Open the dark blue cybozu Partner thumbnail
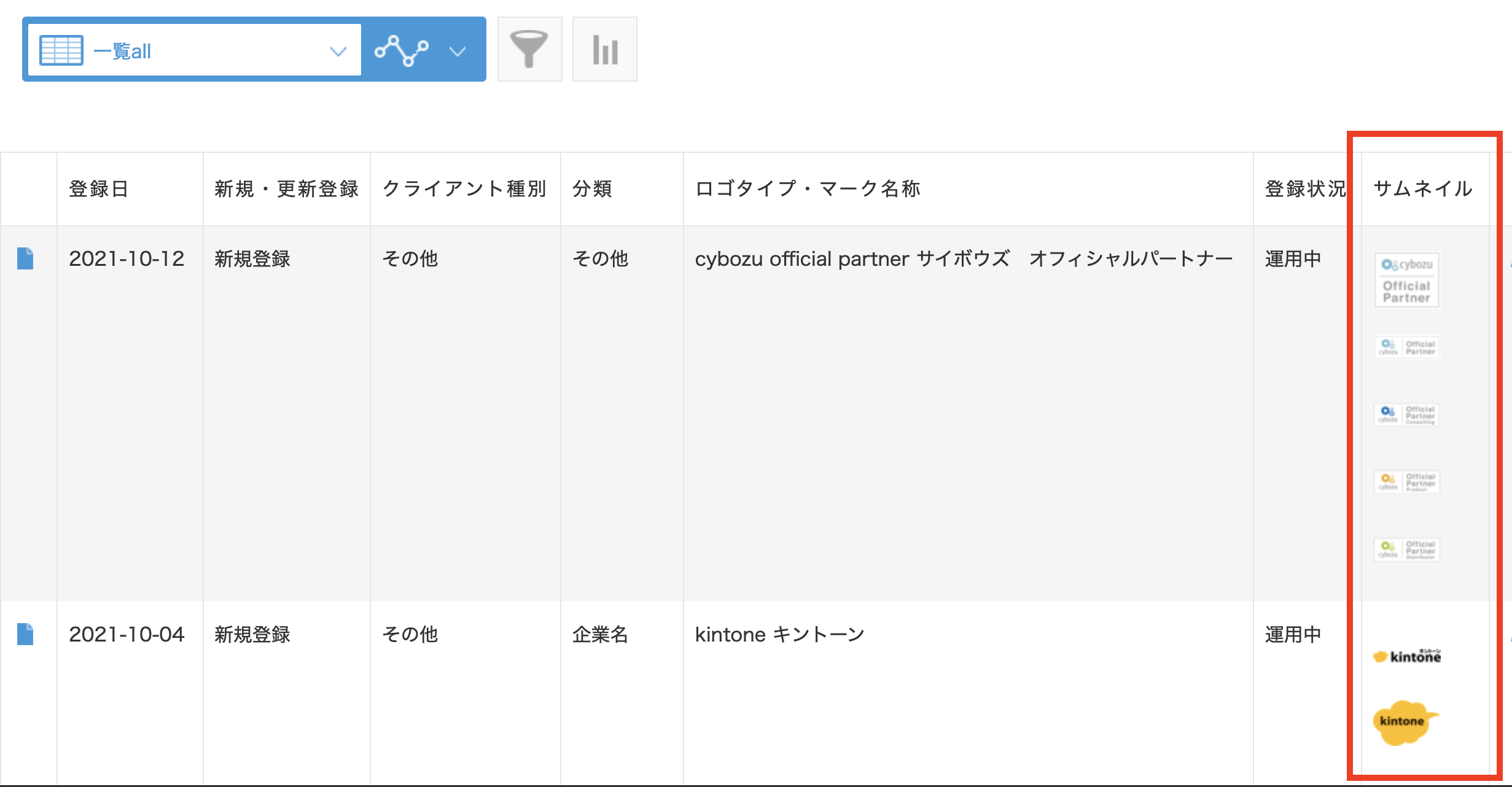 click(1406, 414)
